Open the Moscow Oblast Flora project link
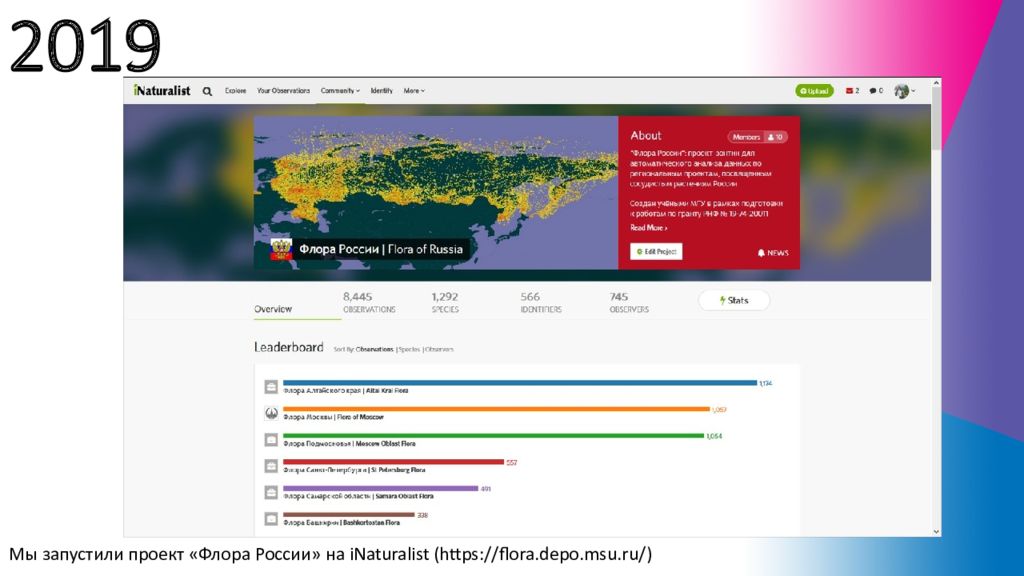The image size is (1024, 576). [x=349, y=443]
